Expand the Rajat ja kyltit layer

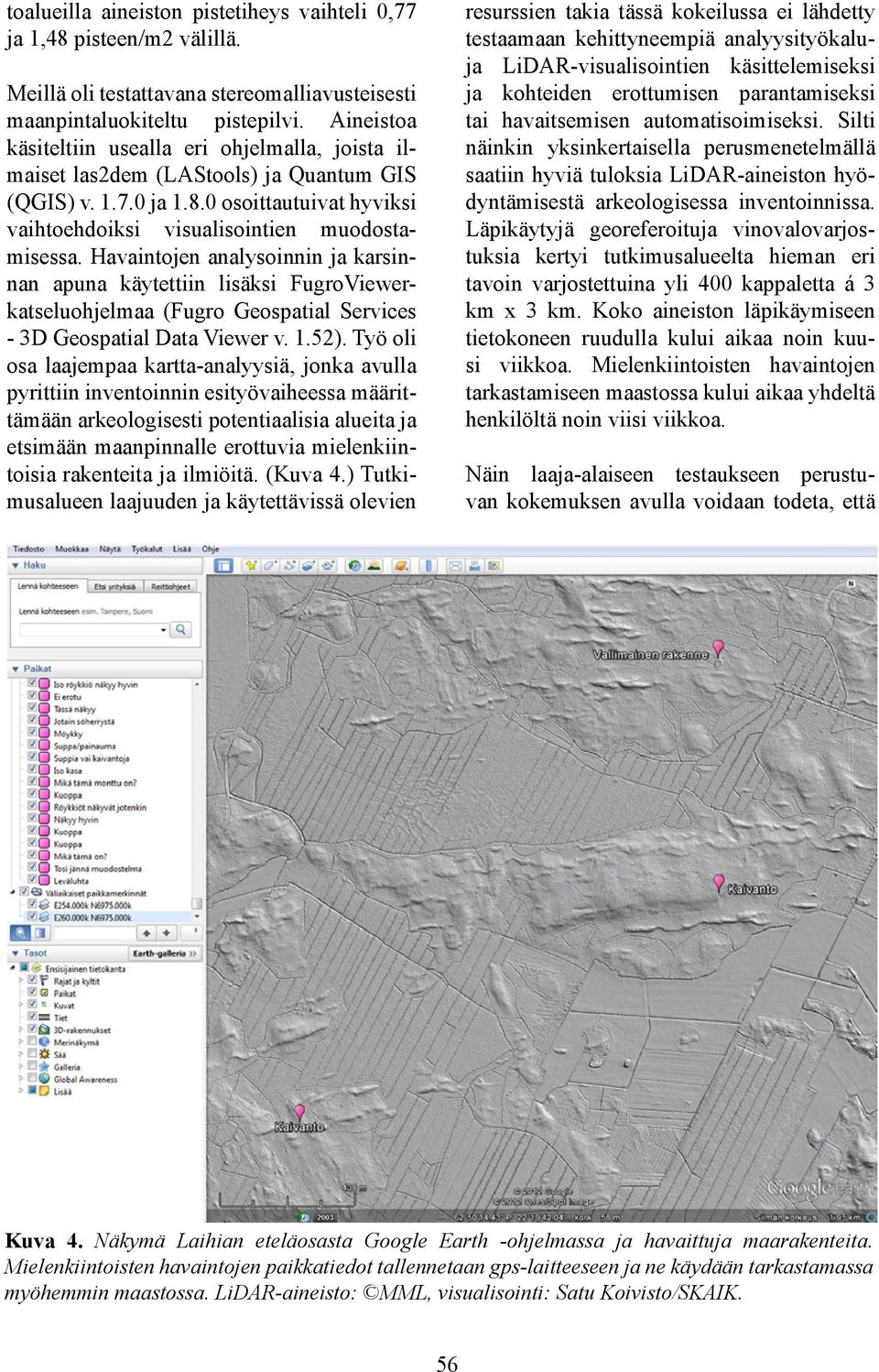(20, 980)
